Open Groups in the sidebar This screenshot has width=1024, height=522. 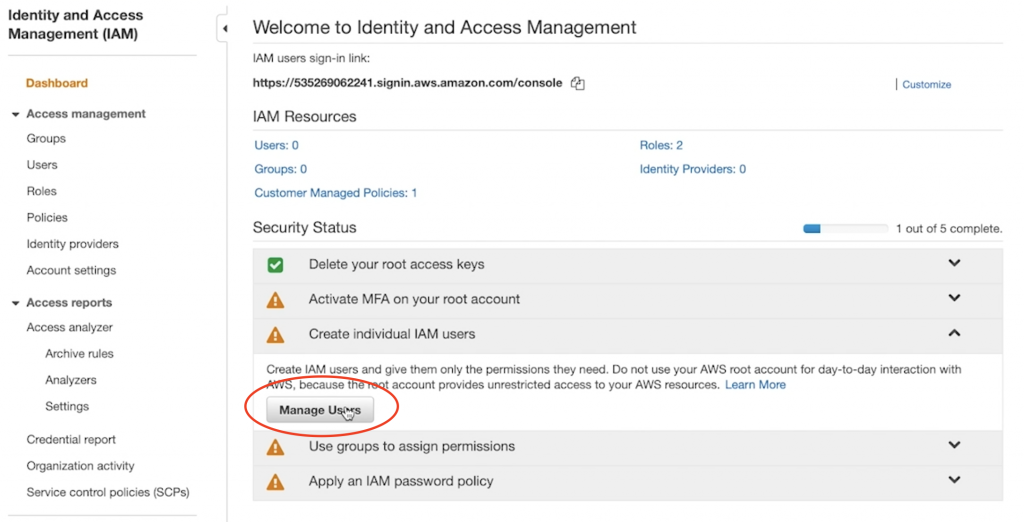click(46, 139)
